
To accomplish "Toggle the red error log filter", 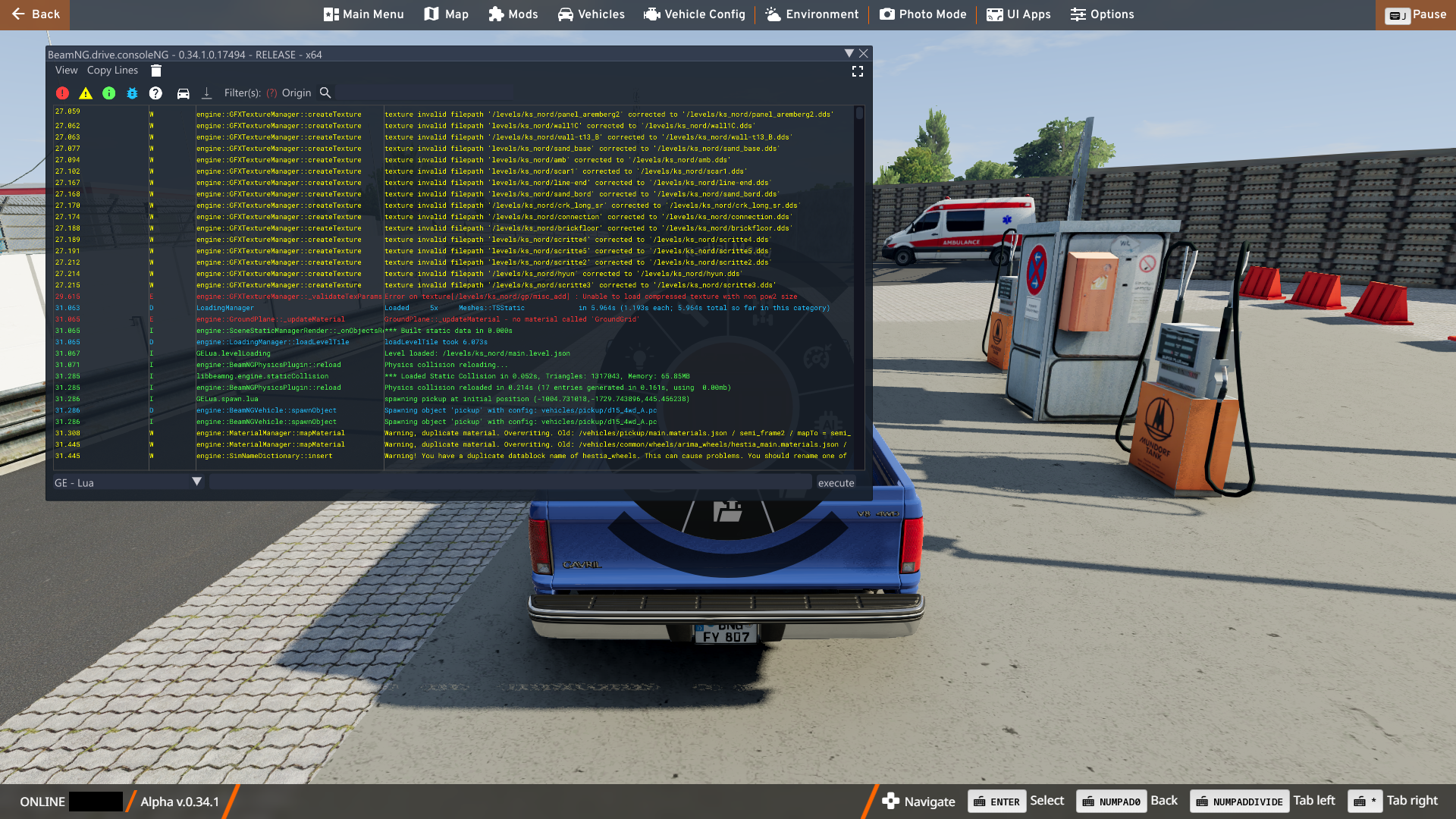I will 62,93.
